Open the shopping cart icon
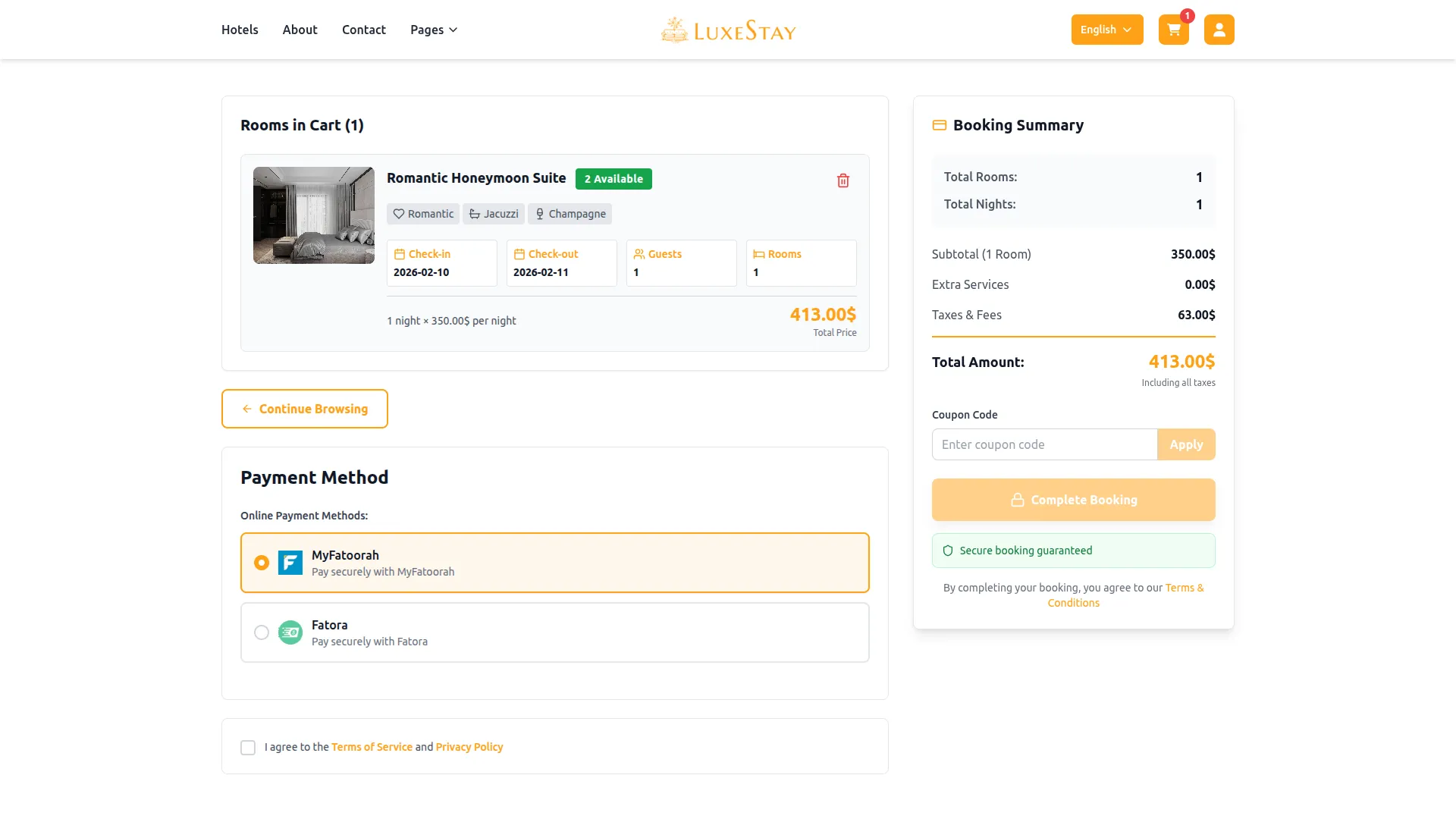 pyautogui.click(x=1173, y=30)
